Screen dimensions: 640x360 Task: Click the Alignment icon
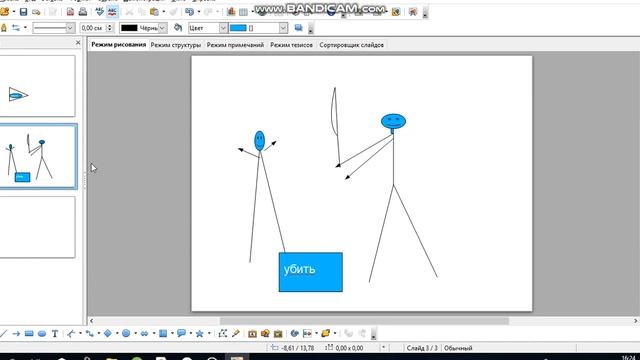(x=307, y=334)
